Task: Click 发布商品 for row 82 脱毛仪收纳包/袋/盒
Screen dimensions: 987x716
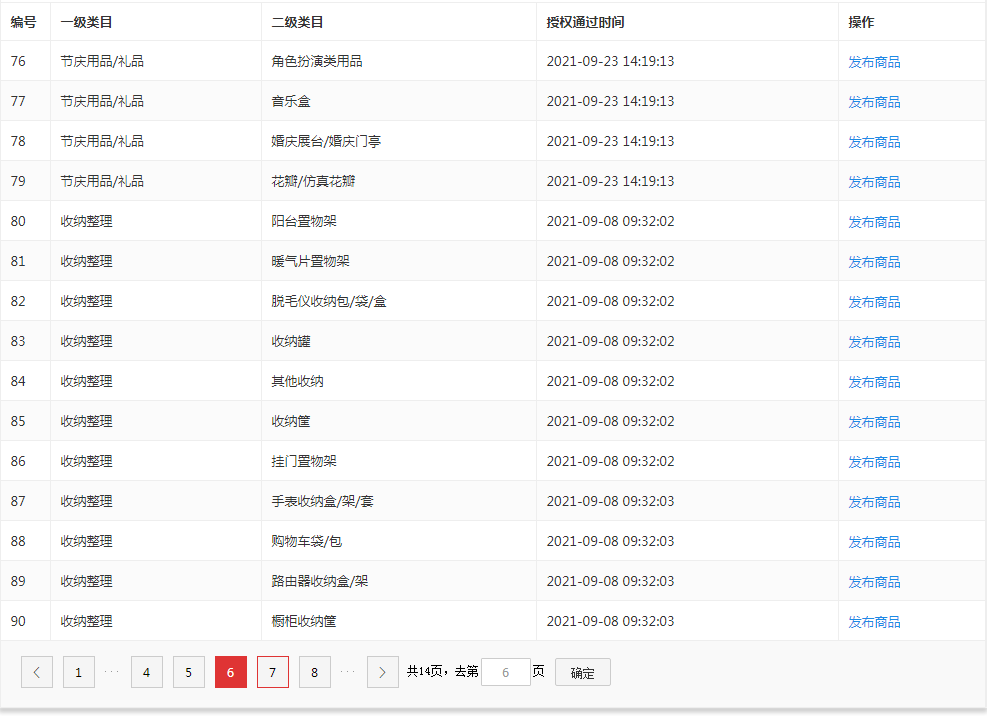Action: click(874, 302)
